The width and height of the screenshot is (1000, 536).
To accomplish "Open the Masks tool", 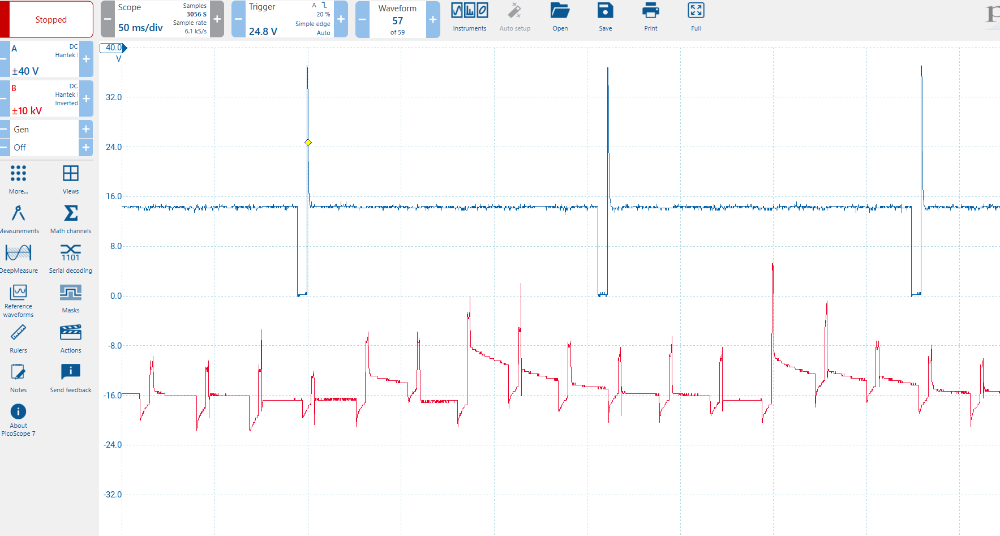I will (71, 297).
